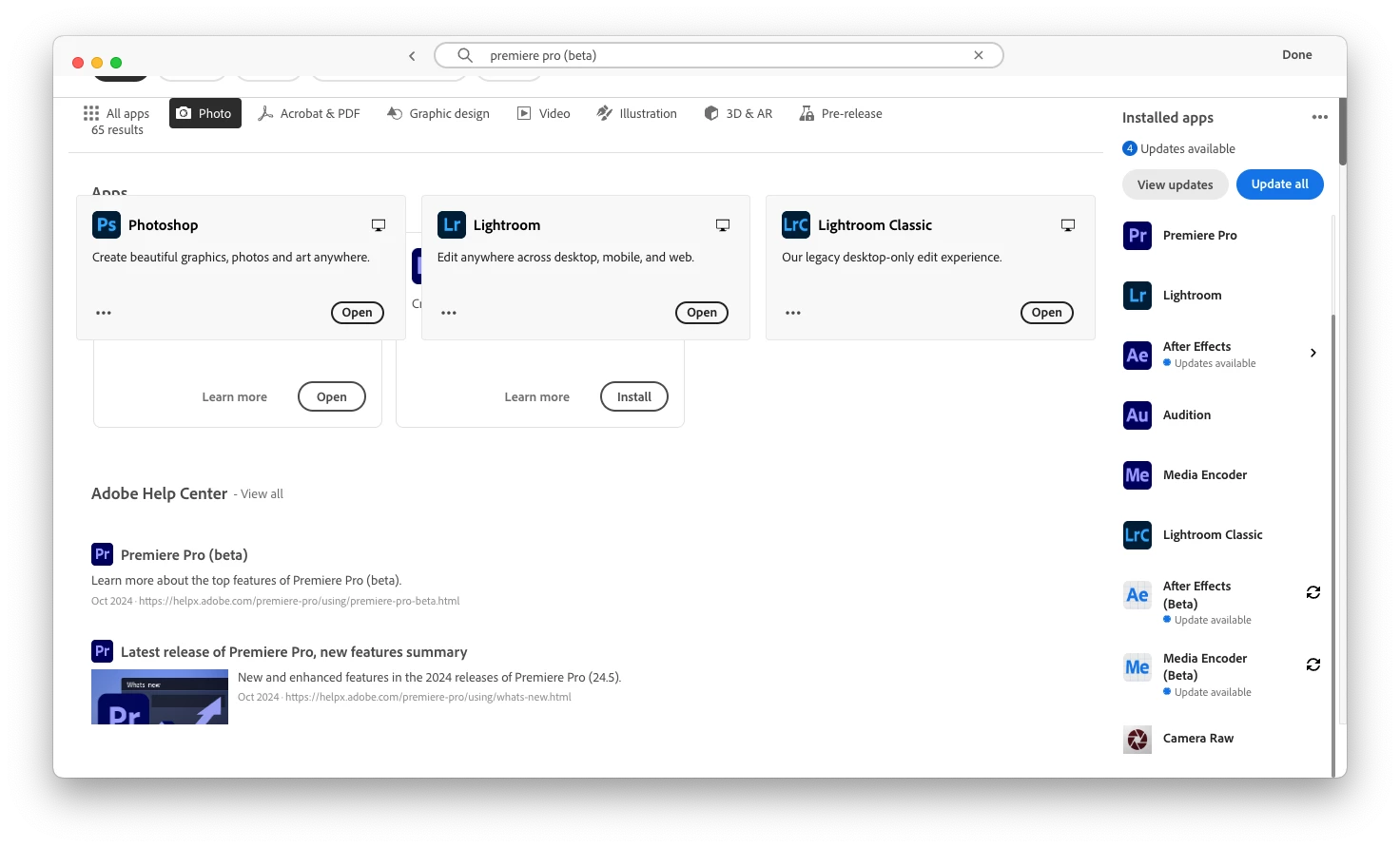Click Lightroom Classic icon in Installed apps
1400x848 pixels.
pyautogui.click(x=1137, y=535)
